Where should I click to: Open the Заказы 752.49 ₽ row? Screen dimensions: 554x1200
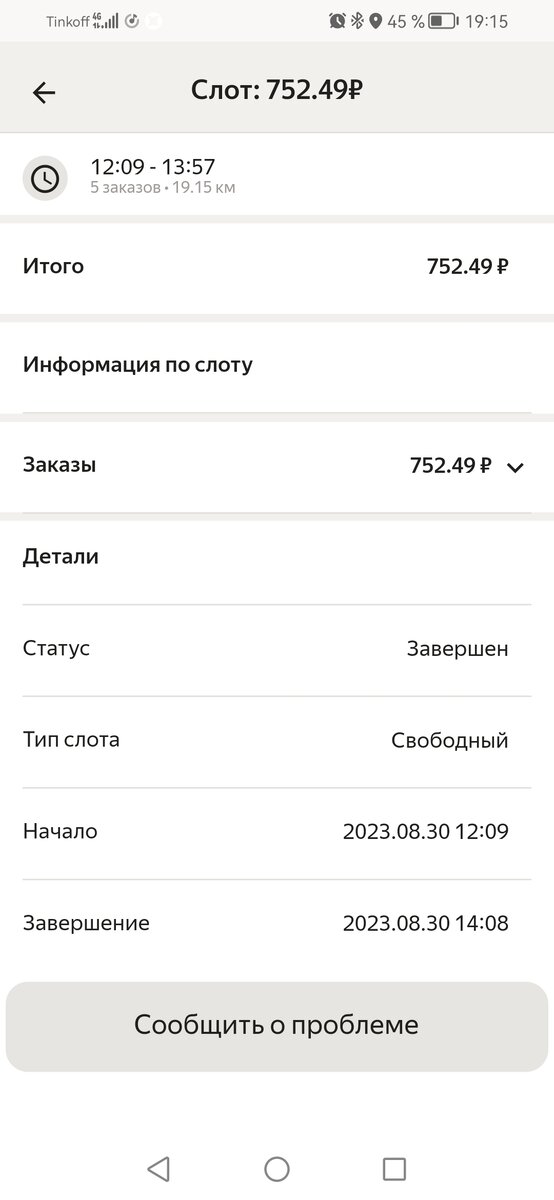(277, 466)
